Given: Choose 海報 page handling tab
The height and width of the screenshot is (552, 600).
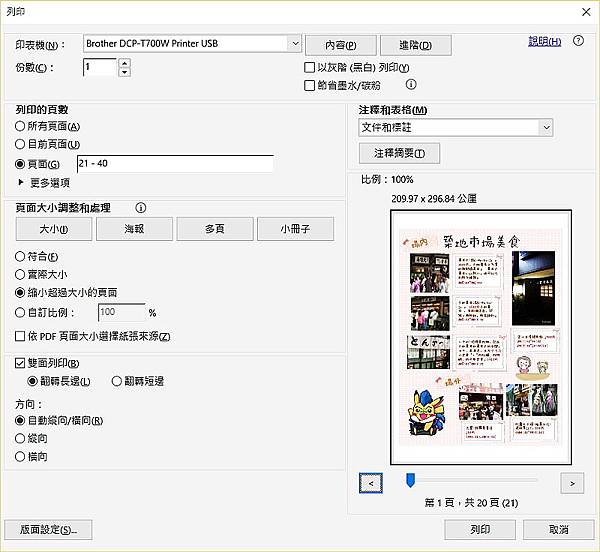Looking at the screenshot, I should [134, 229].
